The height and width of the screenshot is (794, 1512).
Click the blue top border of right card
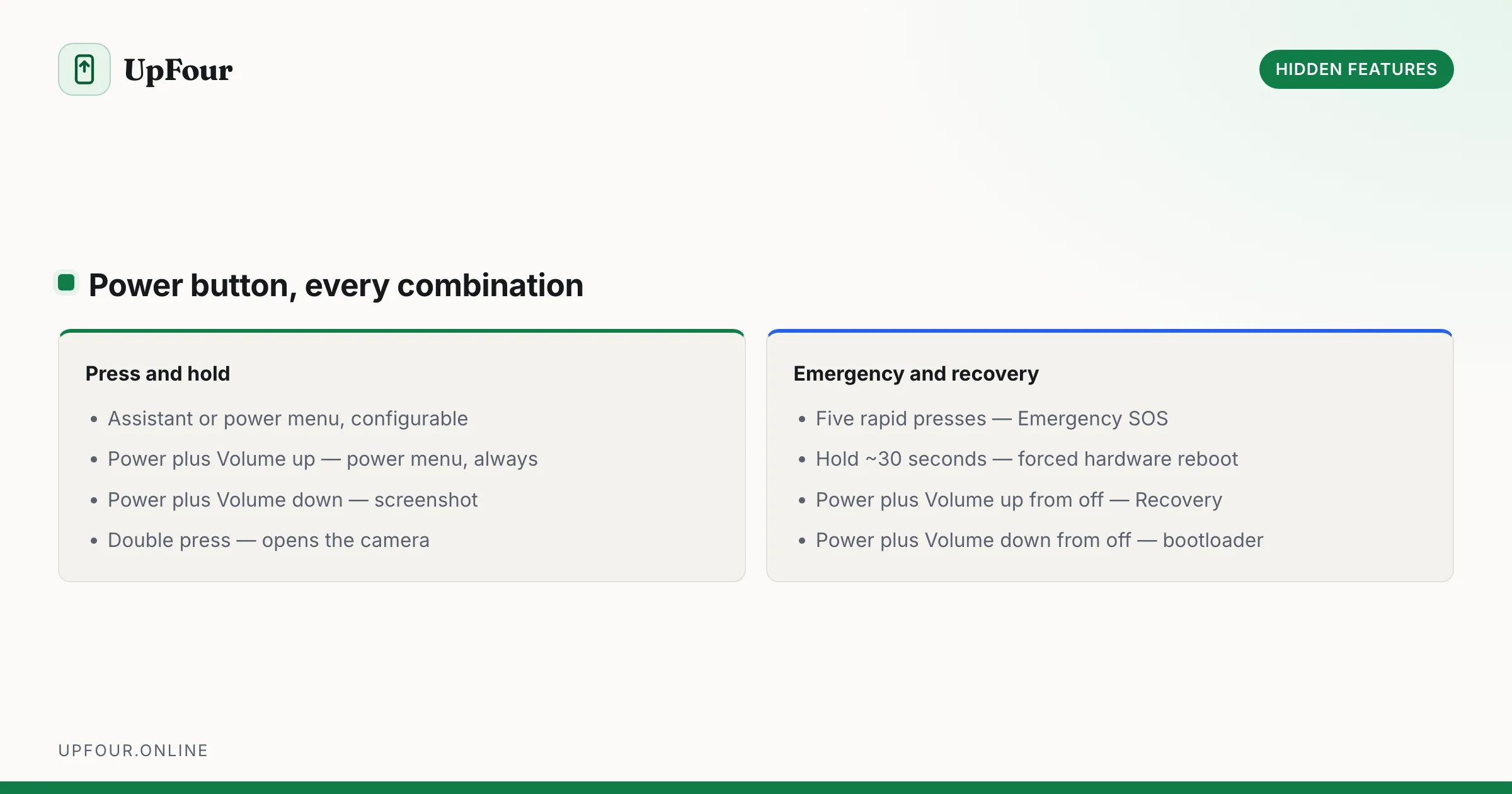point(1110,331)
